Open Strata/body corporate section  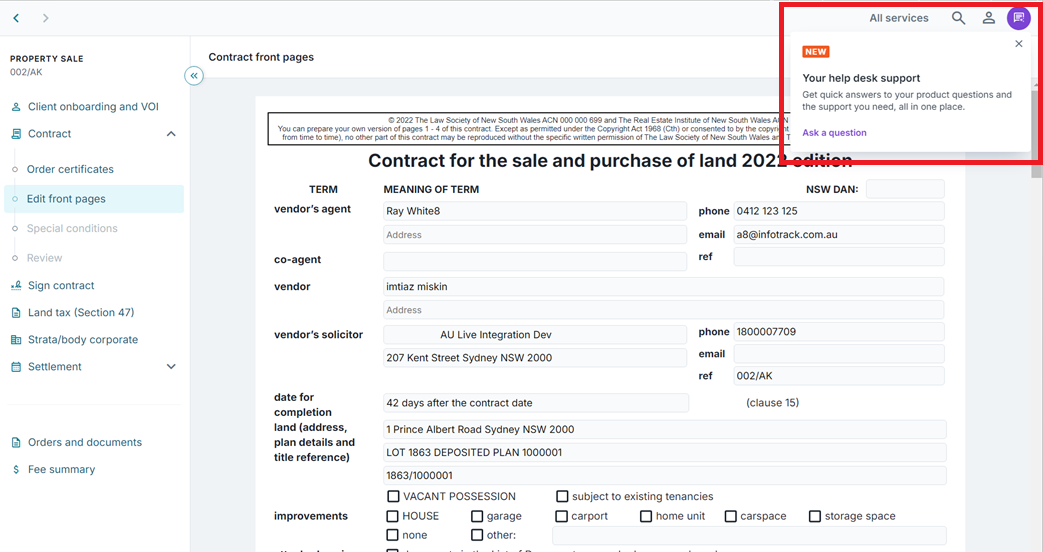[x=82, y=340]
